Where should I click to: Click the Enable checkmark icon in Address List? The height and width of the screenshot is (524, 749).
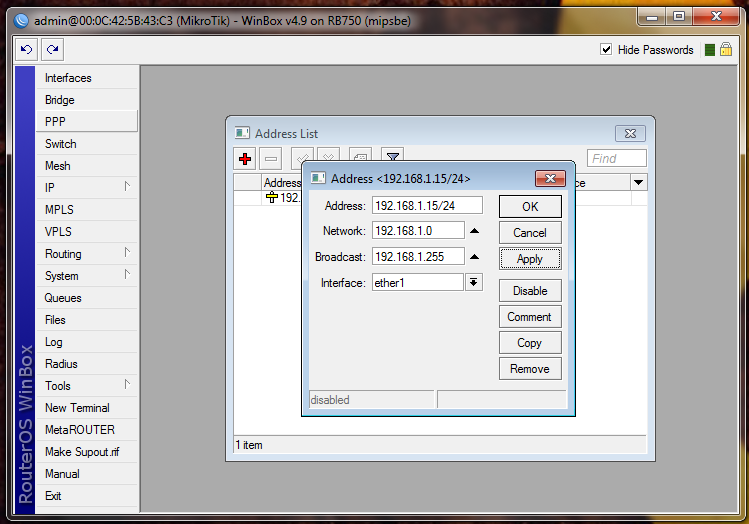click(302, 155)
